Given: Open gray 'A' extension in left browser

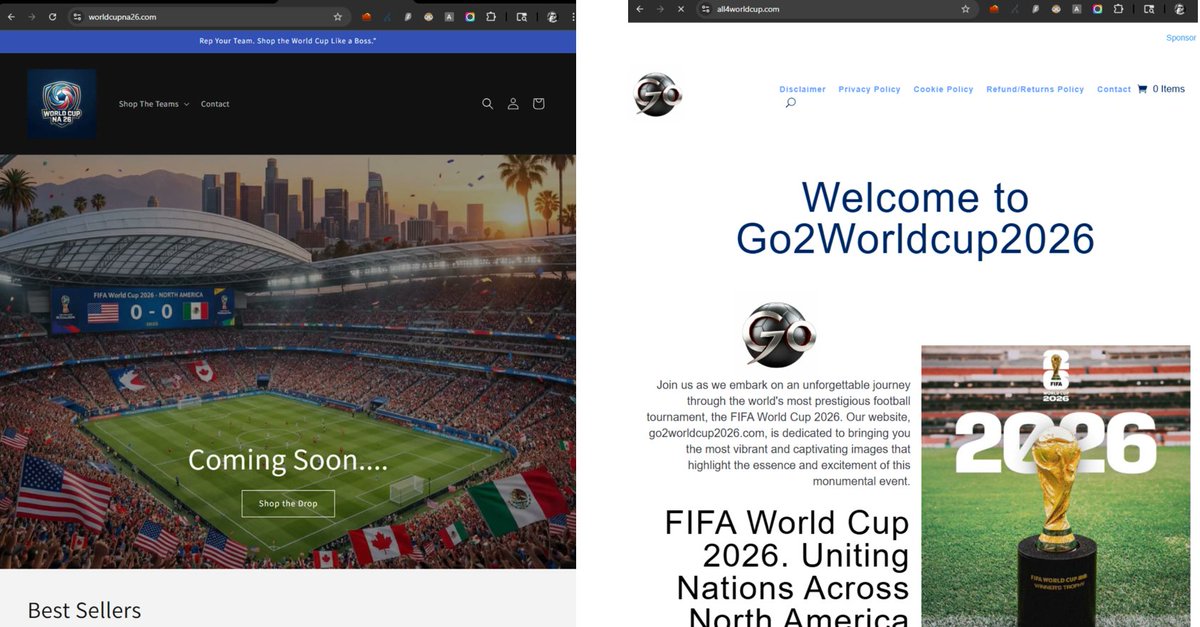Looking at the screenshot, I should pyautogui.click(x=449, y=17).
